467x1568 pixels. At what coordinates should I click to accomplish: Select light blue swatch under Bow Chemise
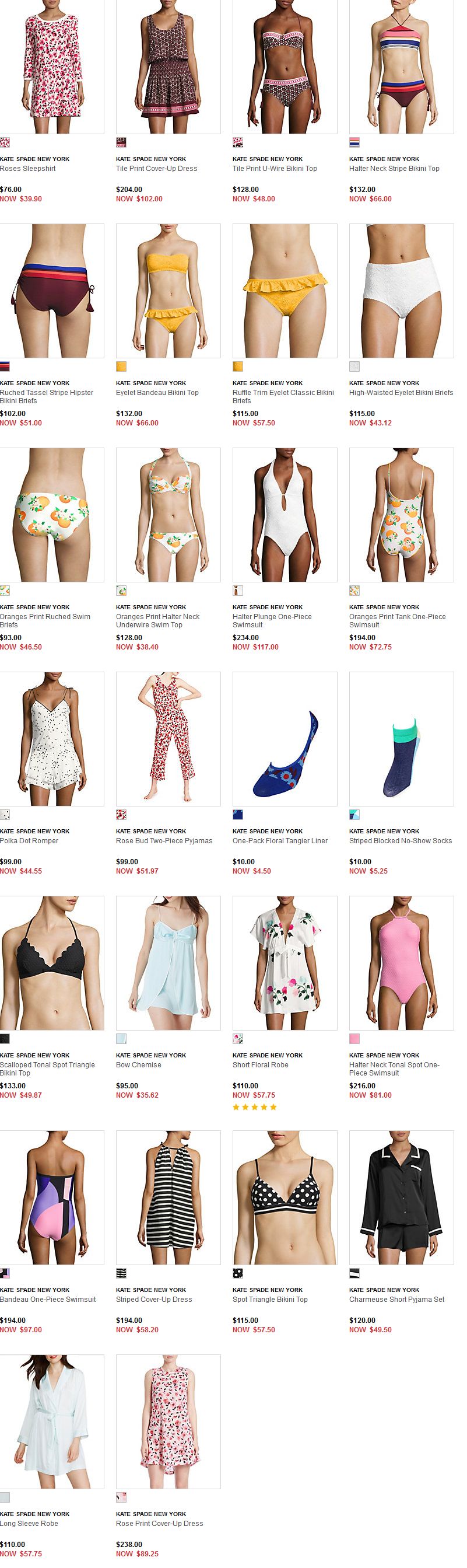(x=121, y=1039)
